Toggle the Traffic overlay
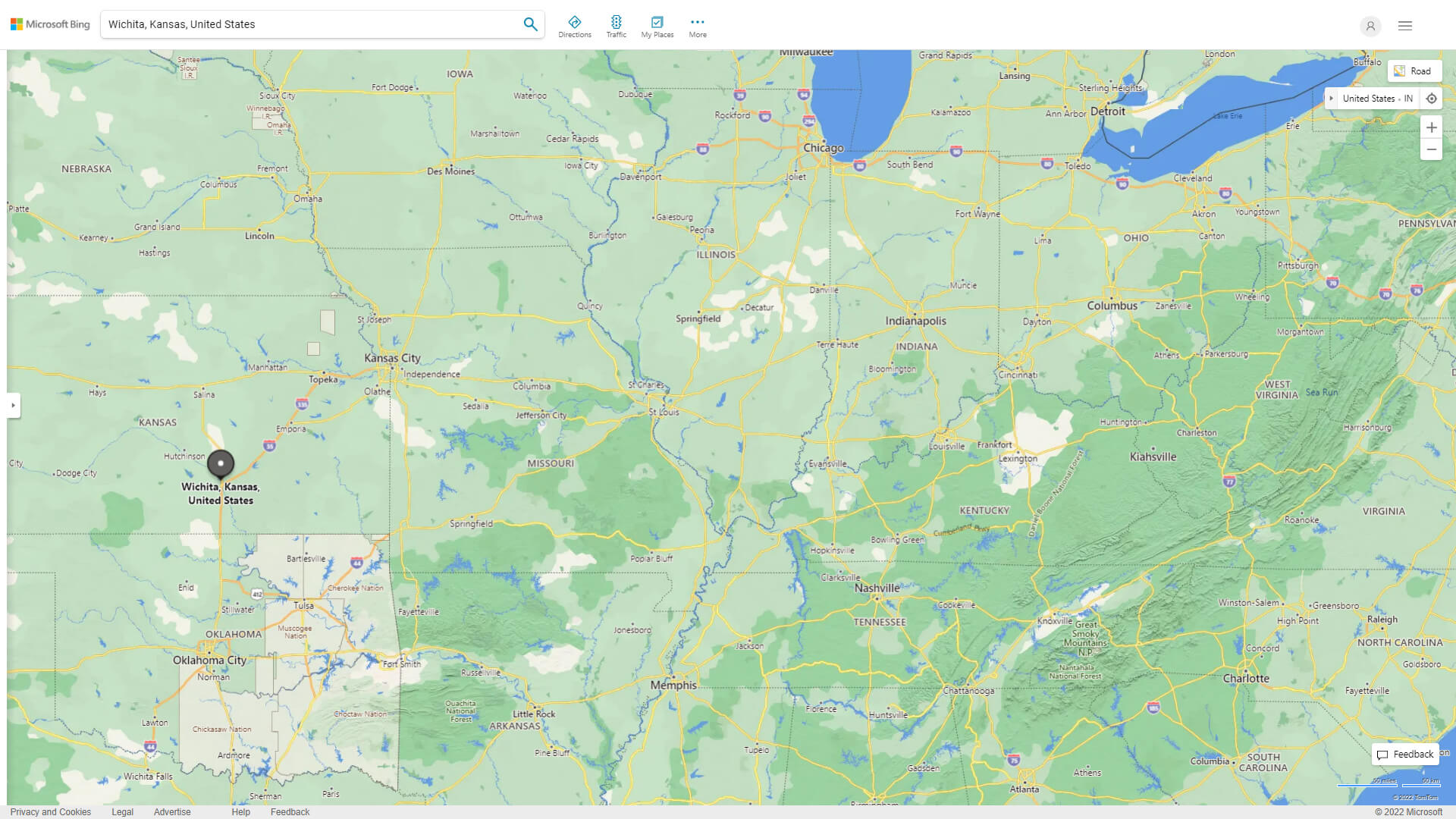The width and height of the screenshot is (1456, 819). click(617, 24)
